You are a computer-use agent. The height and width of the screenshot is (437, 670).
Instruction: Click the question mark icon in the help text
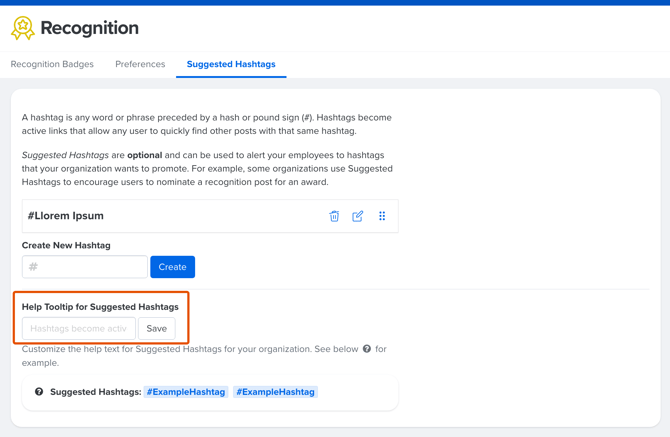coord(367,349)
